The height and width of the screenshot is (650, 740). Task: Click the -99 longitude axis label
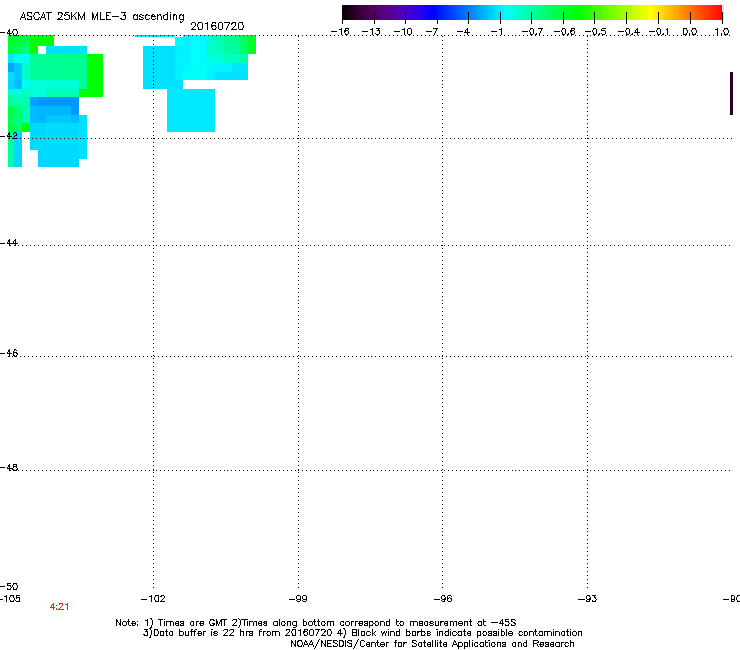[298, 599]
